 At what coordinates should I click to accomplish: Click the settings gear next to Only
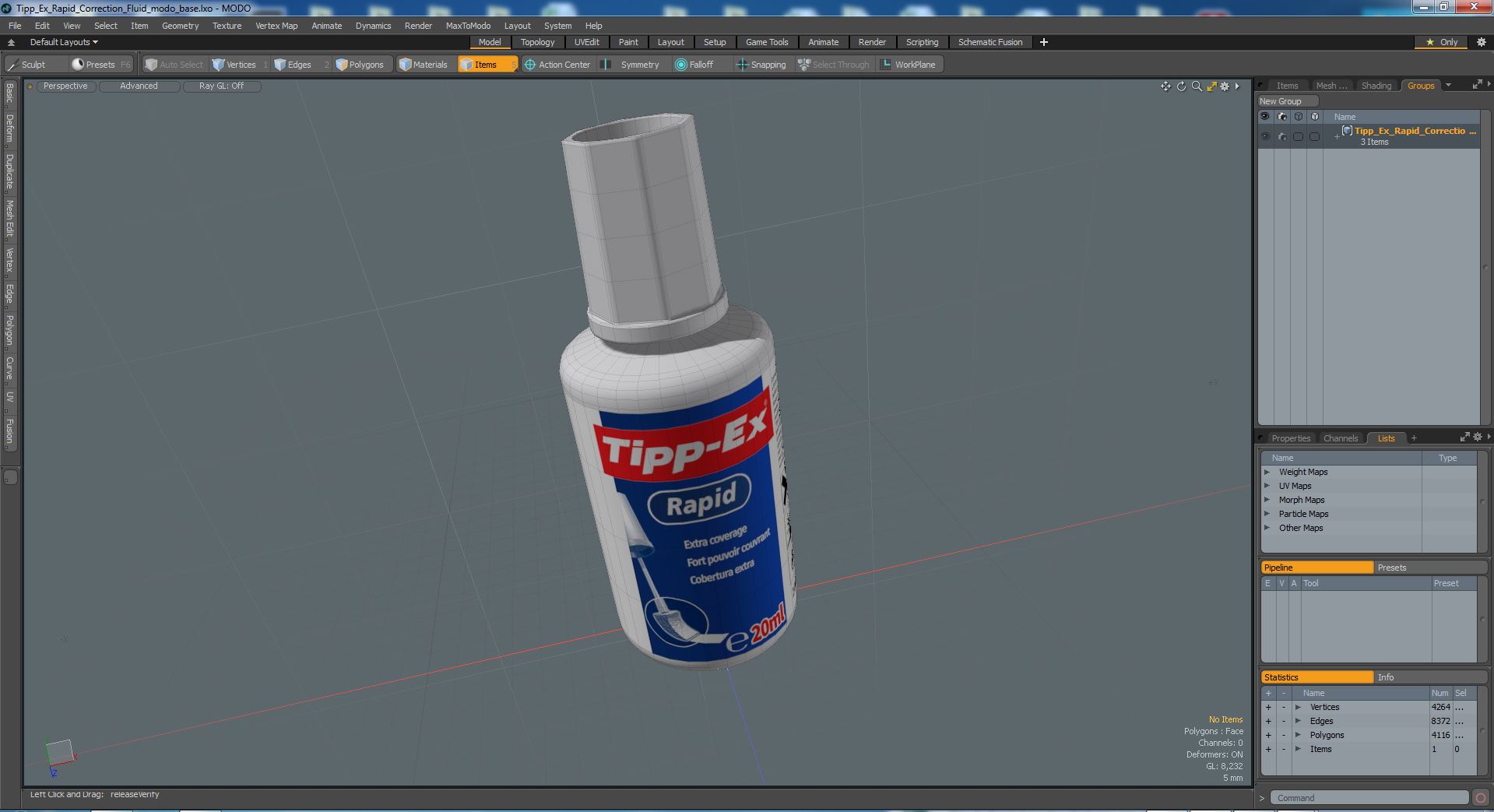point(1481,42)
